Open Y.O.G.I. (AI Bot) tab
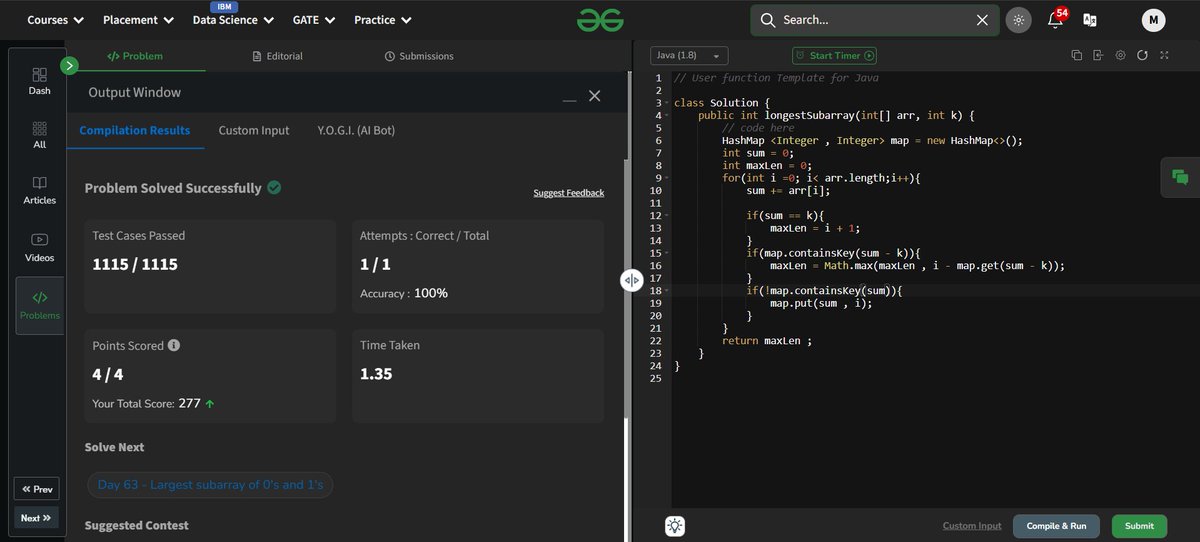 pyautogui.click(x=356, y=130)
